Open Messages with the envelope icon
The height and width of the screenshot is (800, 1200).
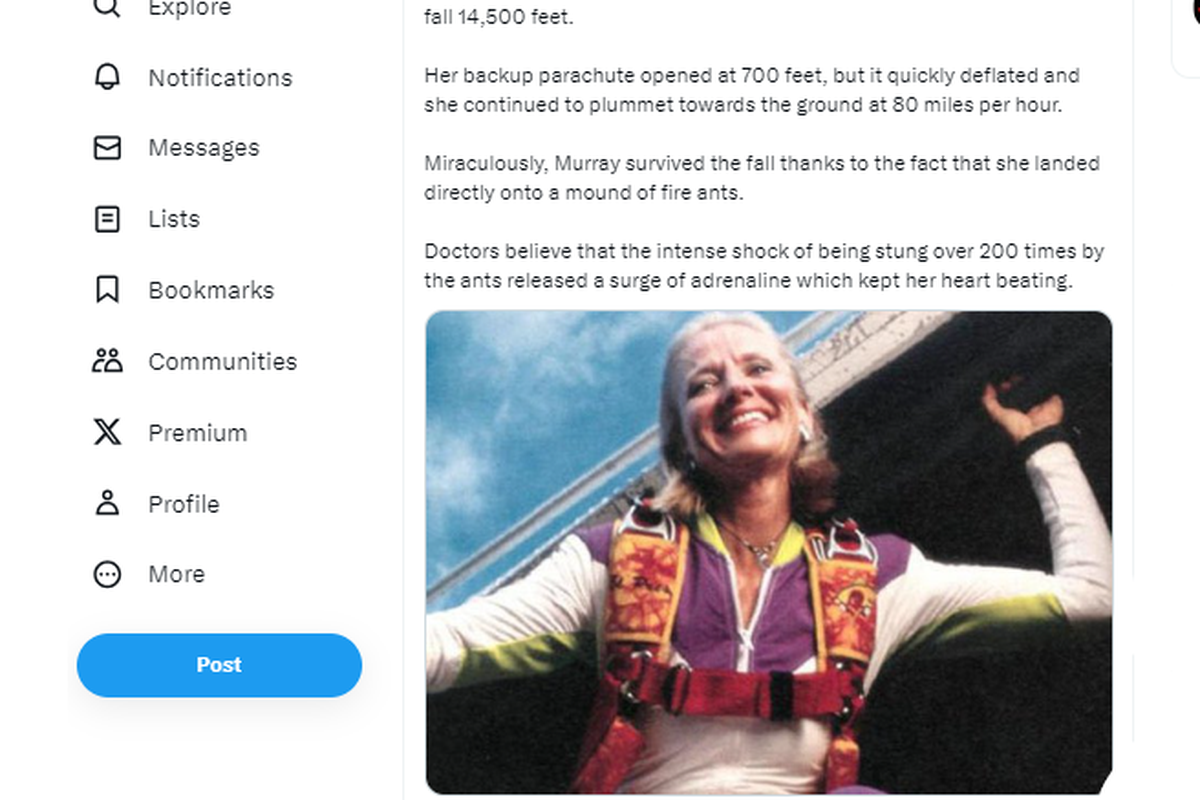(108, 147)
